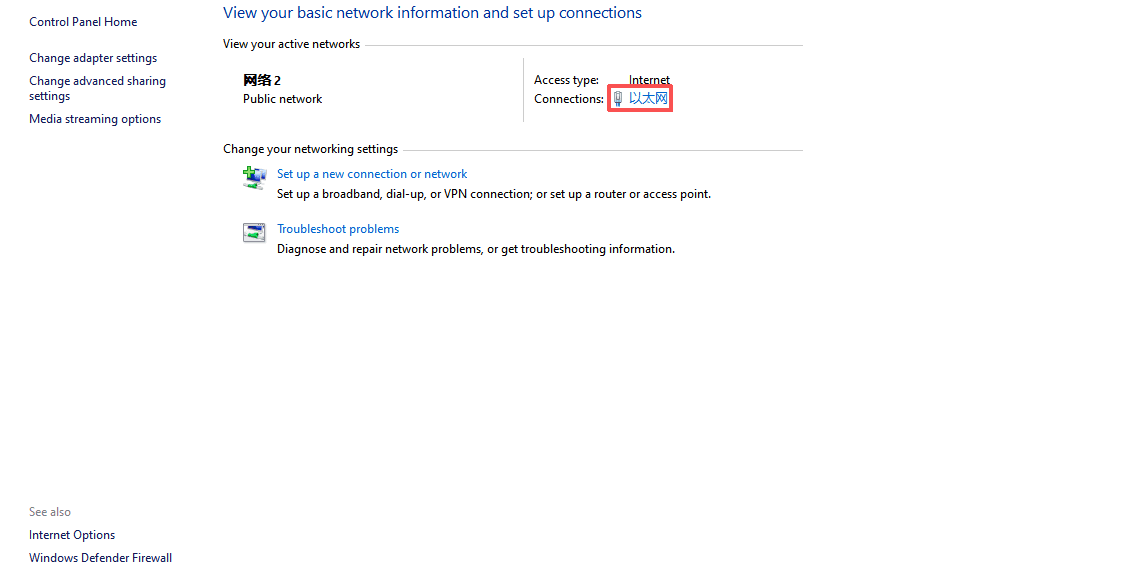This screenshot has width=1123, height=585.
Task: Click the View your active networks header
Action: 291,44
